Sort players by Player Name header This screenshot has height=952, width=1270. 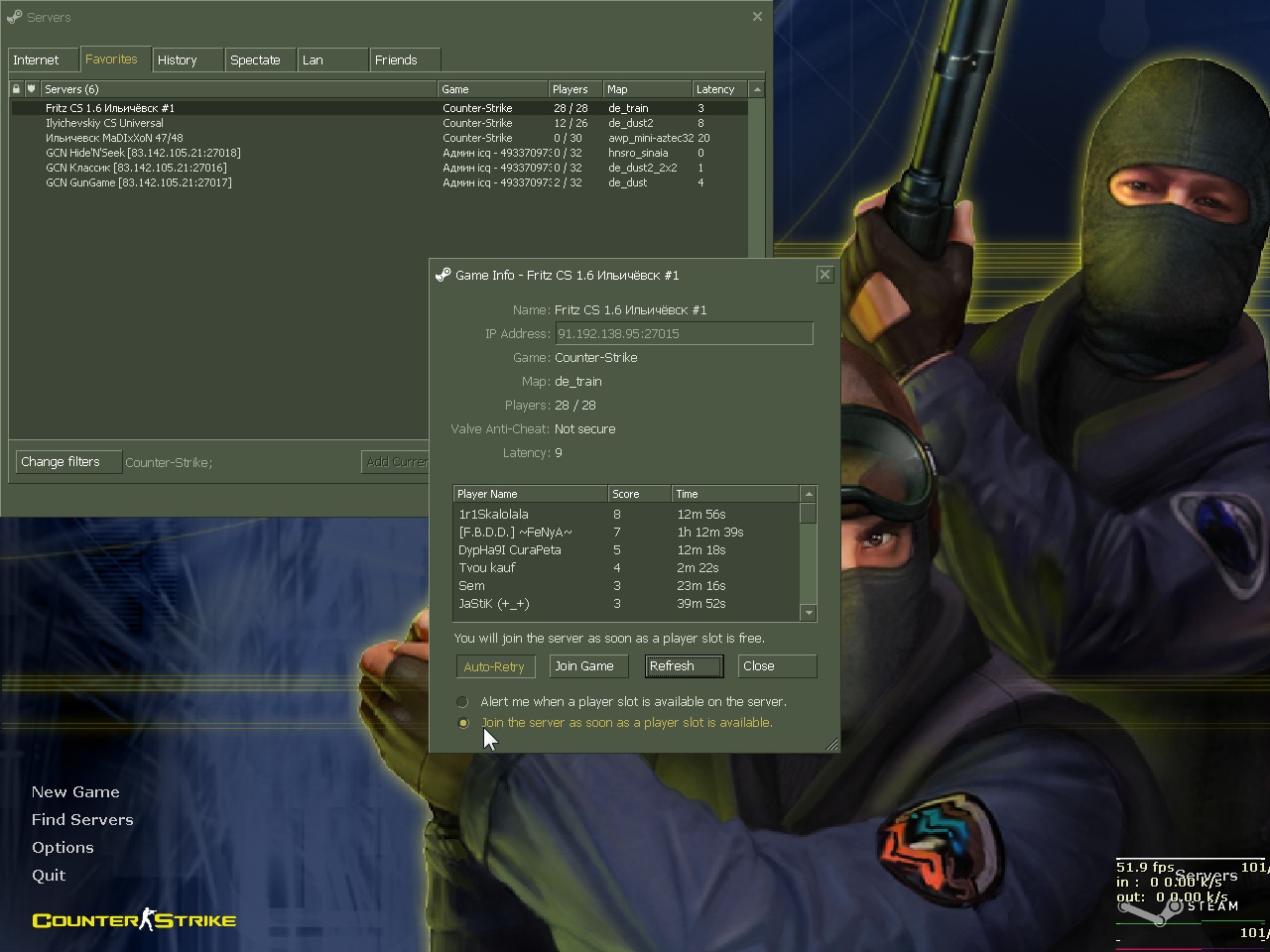tap(531, 494)
